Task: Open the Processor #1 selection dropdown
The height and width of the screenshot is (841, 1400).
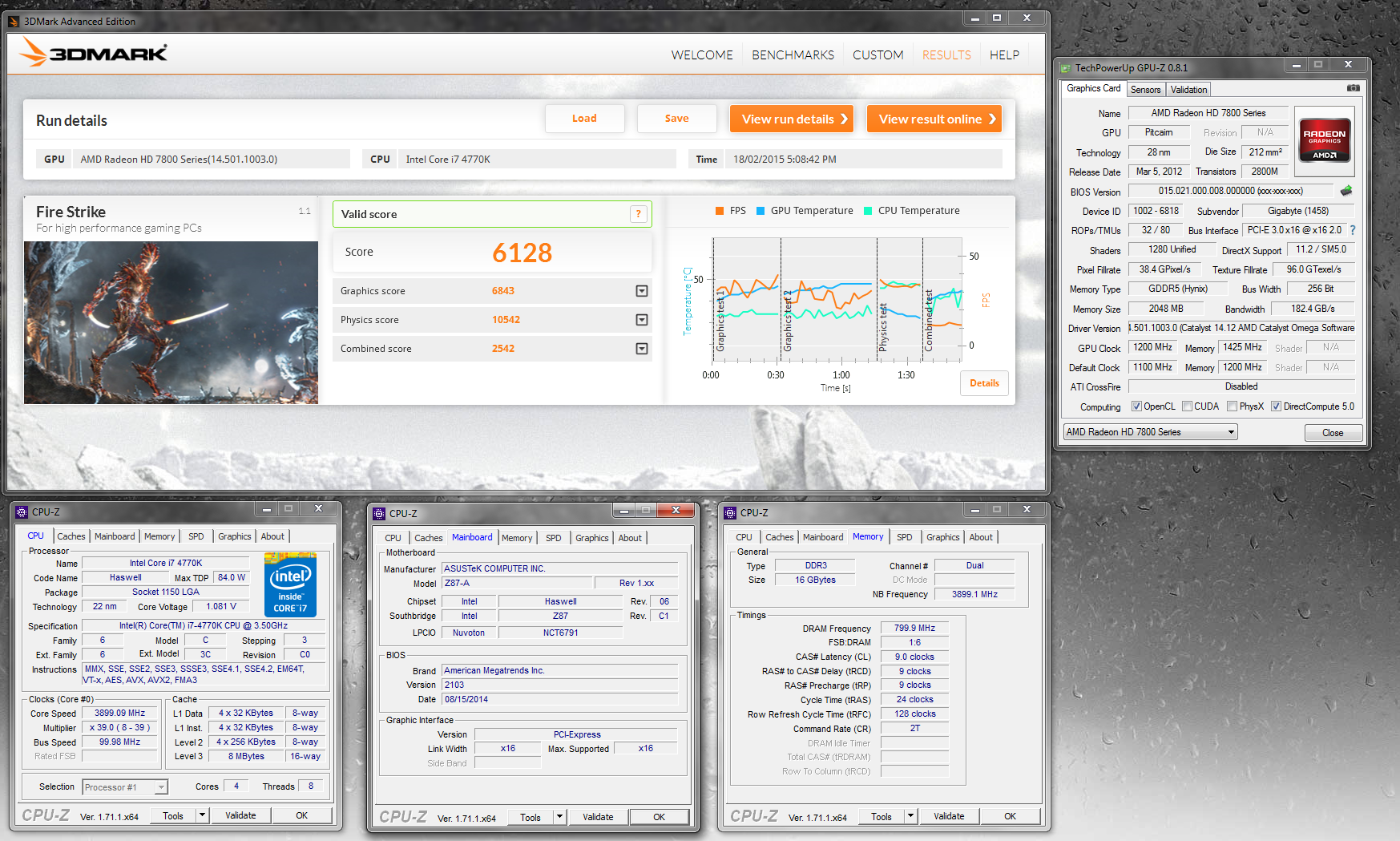Action: [125, 787]
